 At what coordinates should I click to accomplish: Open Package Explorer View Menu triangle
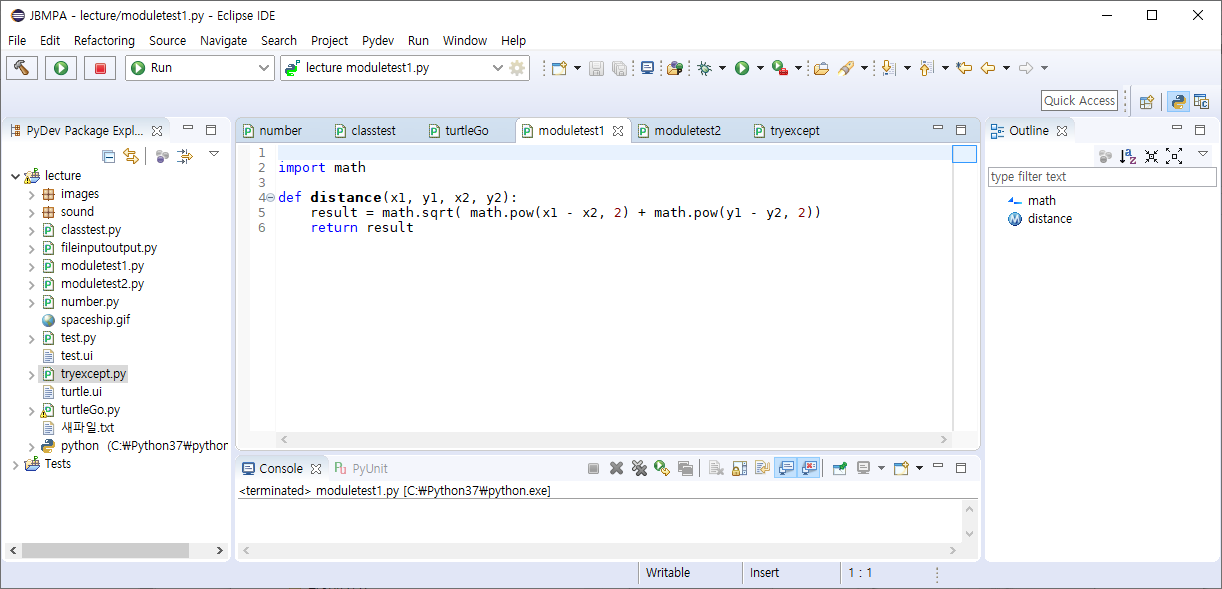click(x=213, y=155)
